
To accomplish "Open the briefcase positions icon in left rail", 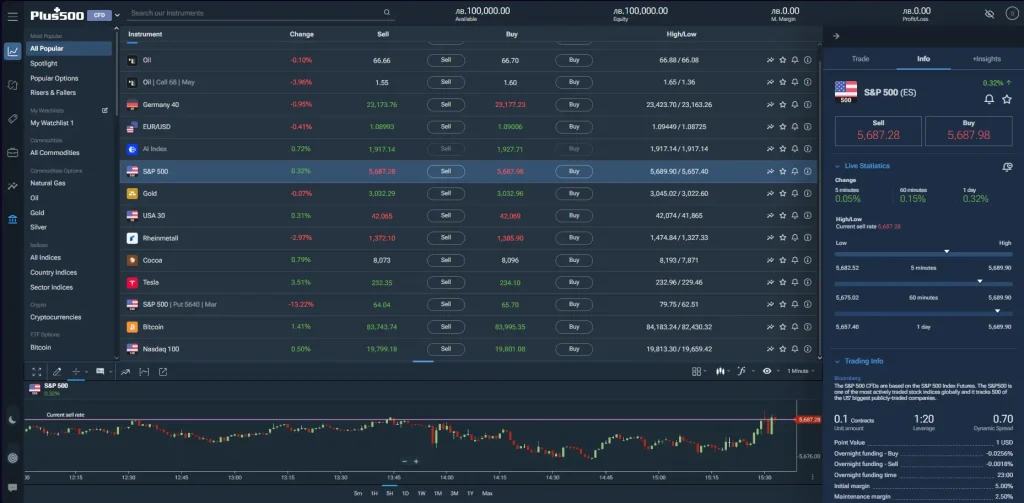I will pyautogui.click(x=12, y=152).
